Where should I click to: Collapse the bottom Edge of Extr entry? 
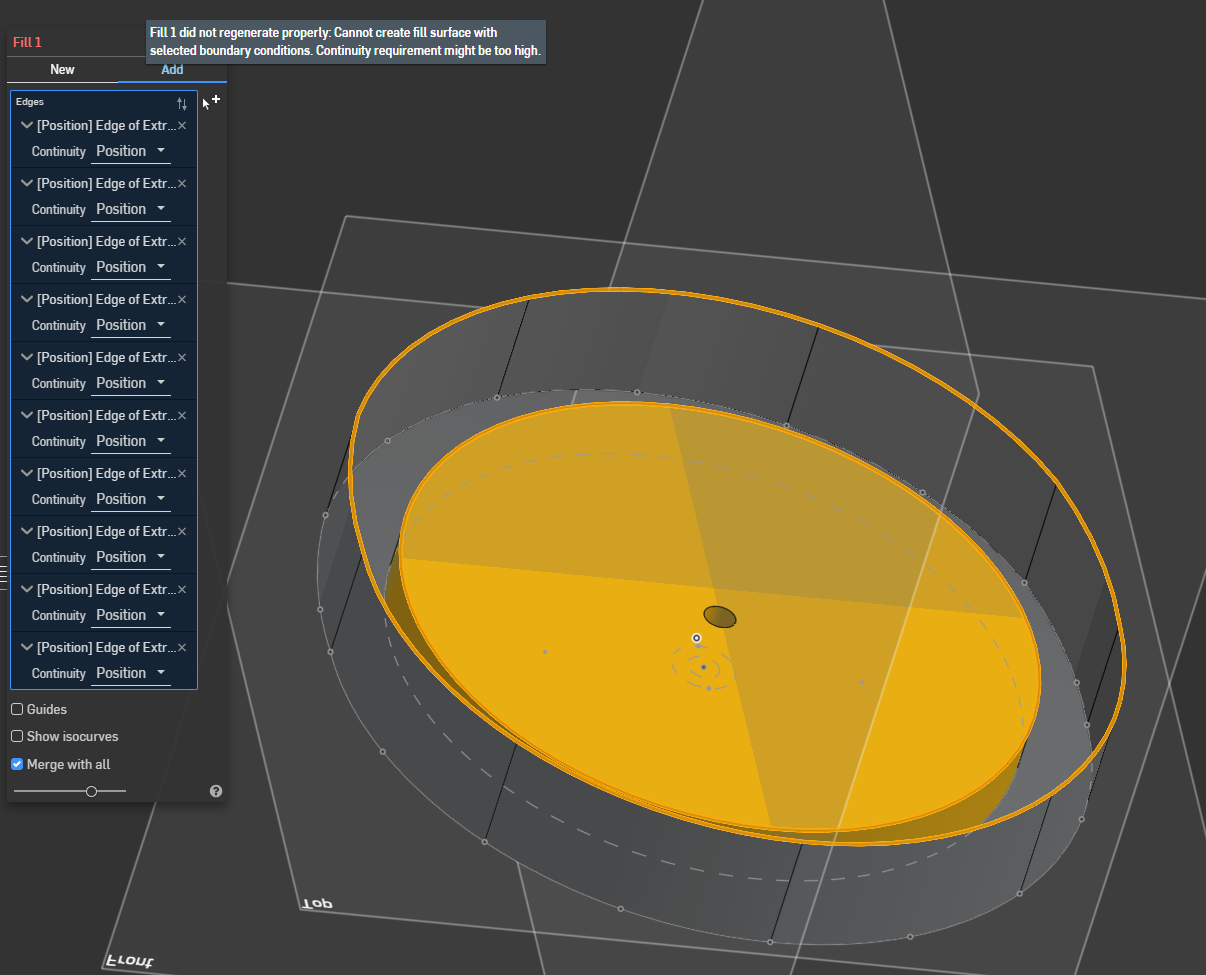pyautogui.click(x=27, y=647)
